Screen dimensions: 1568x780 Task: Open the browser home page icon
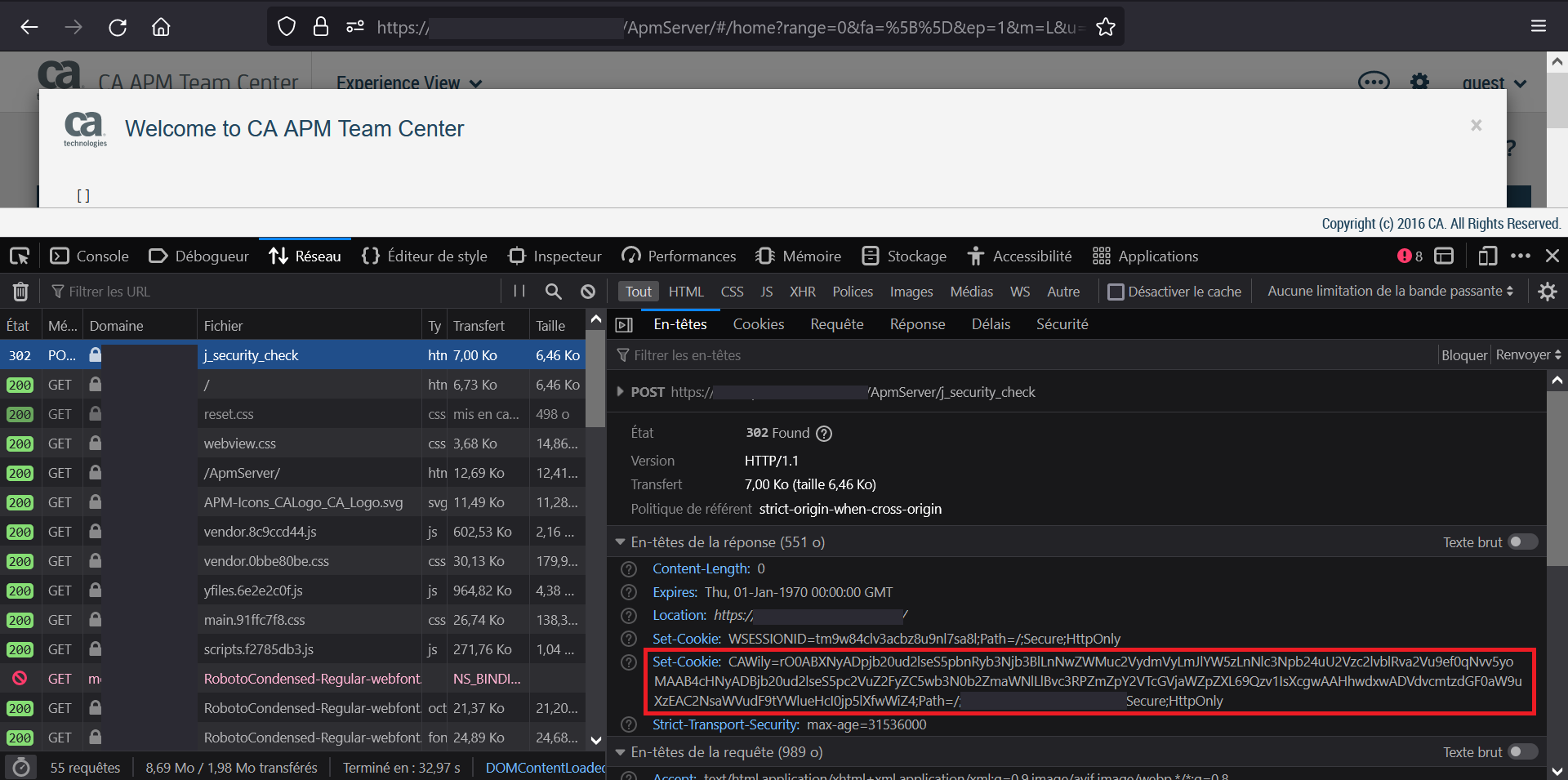coord(161,27)
